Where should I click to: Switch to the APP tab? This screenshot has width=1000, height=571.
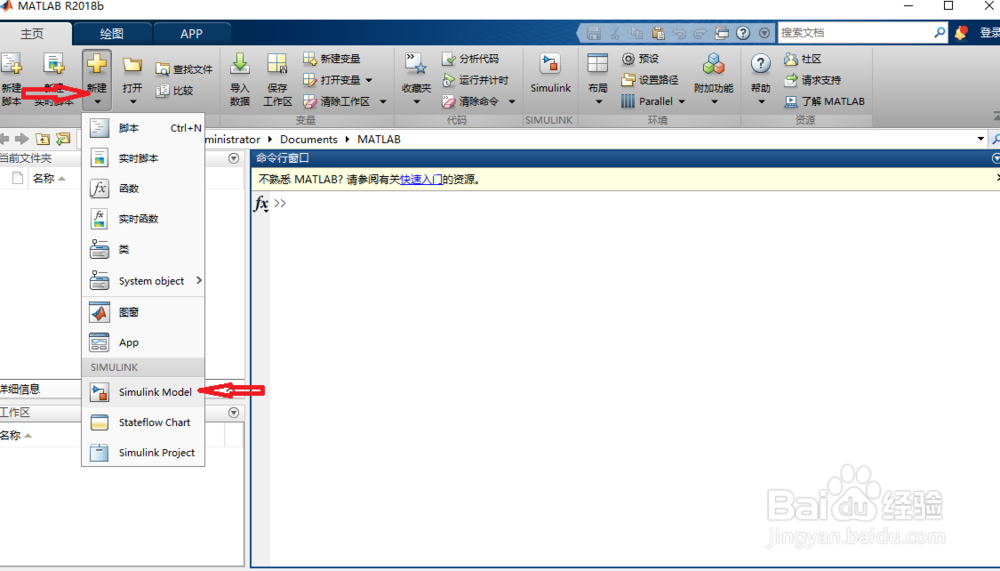(191, 34)
